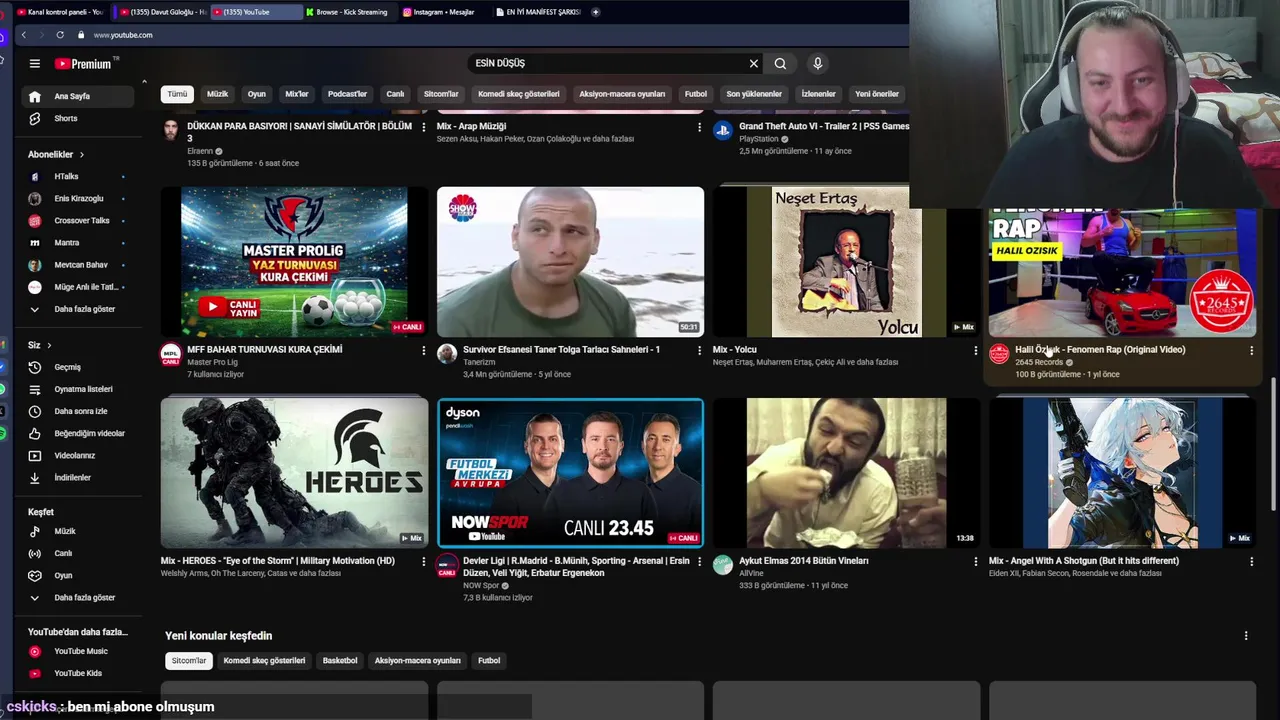Open Yeni konular keşfedin section options menu
Screen dimensions: 1280x720
[1245, 635]
